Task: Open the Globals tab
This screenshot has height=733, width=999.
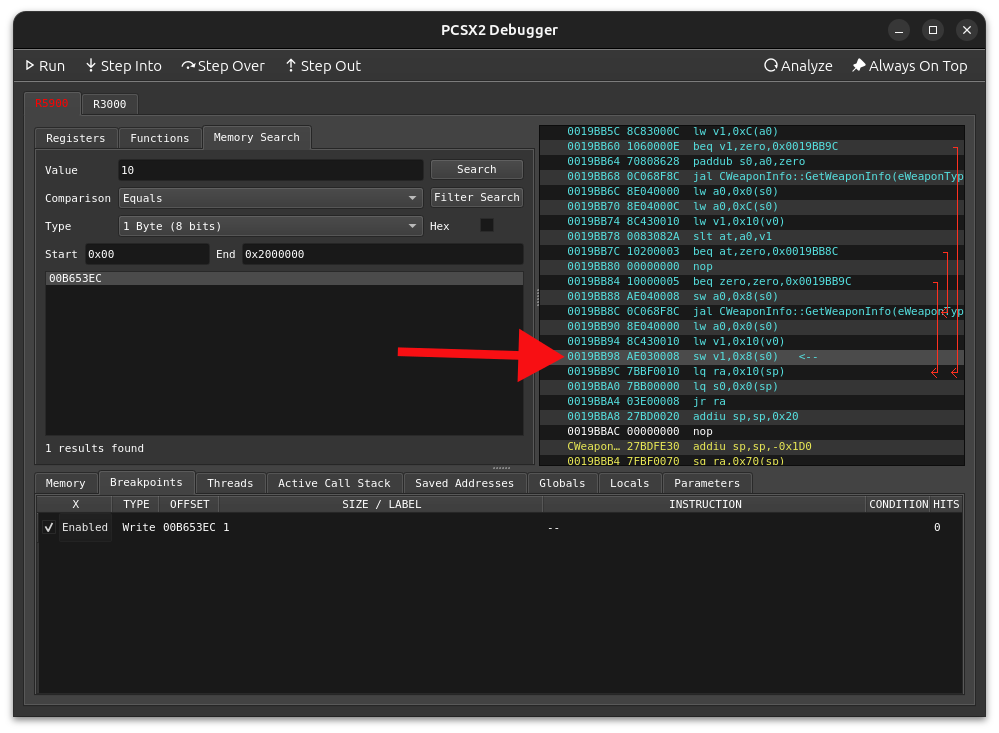Action: 562,483
